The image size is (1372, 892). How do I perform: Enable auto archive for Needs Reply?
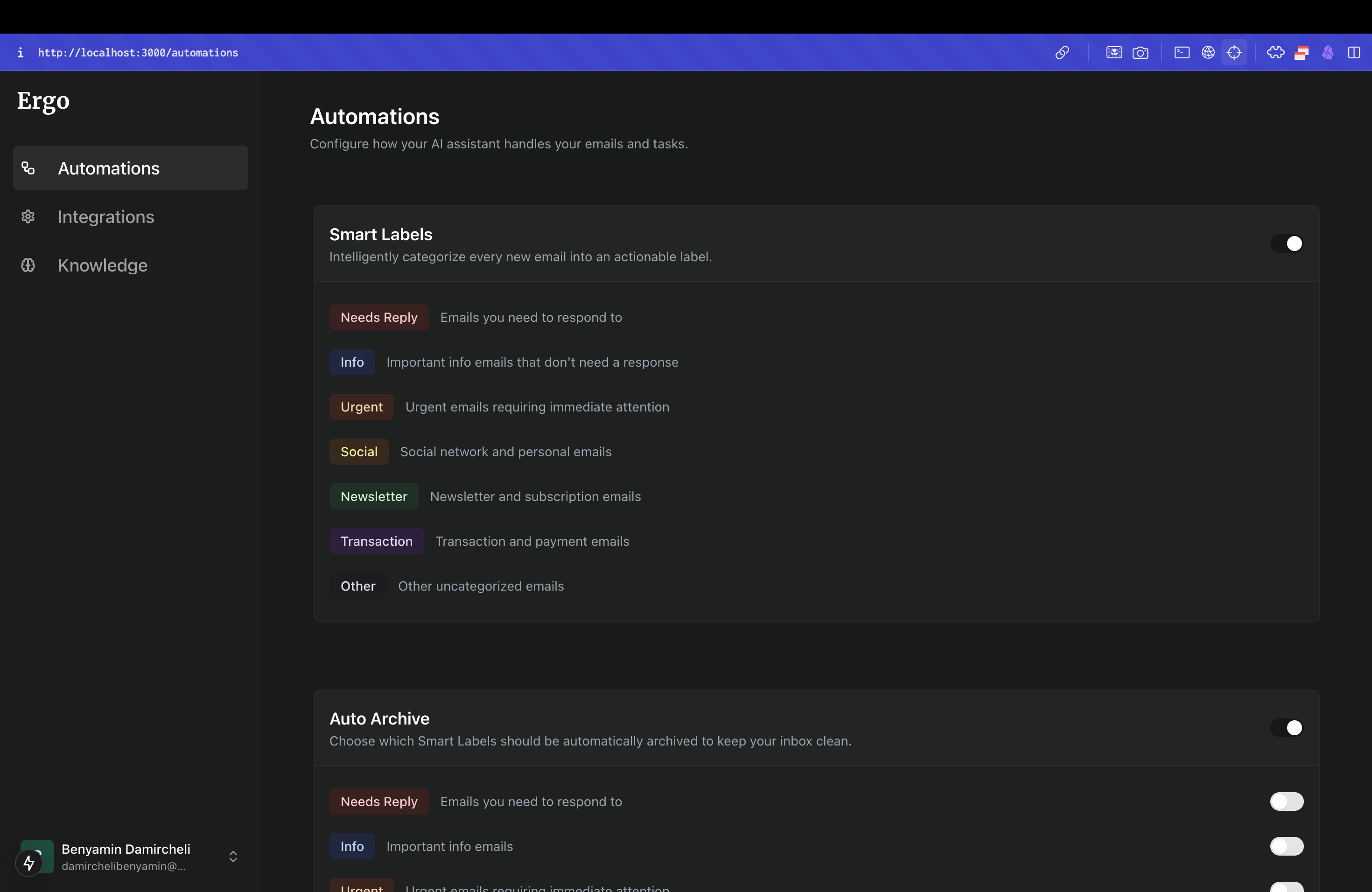point(1286,801)
